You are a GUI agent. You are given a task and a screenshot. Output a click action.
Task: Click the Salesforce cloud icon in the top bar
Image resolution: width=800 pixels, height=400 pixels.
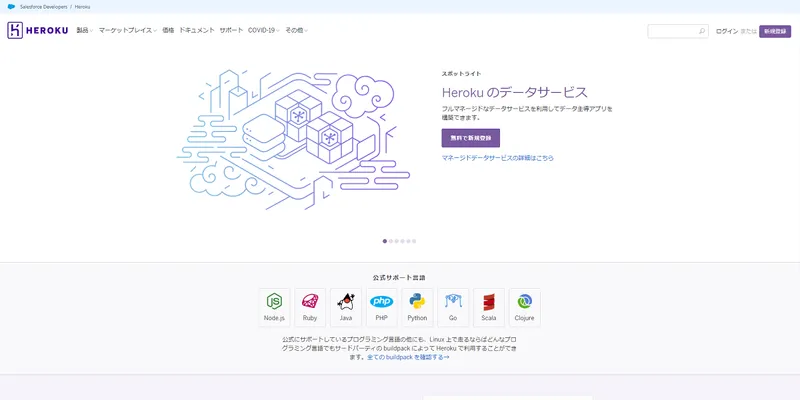[x=11, y=7]
